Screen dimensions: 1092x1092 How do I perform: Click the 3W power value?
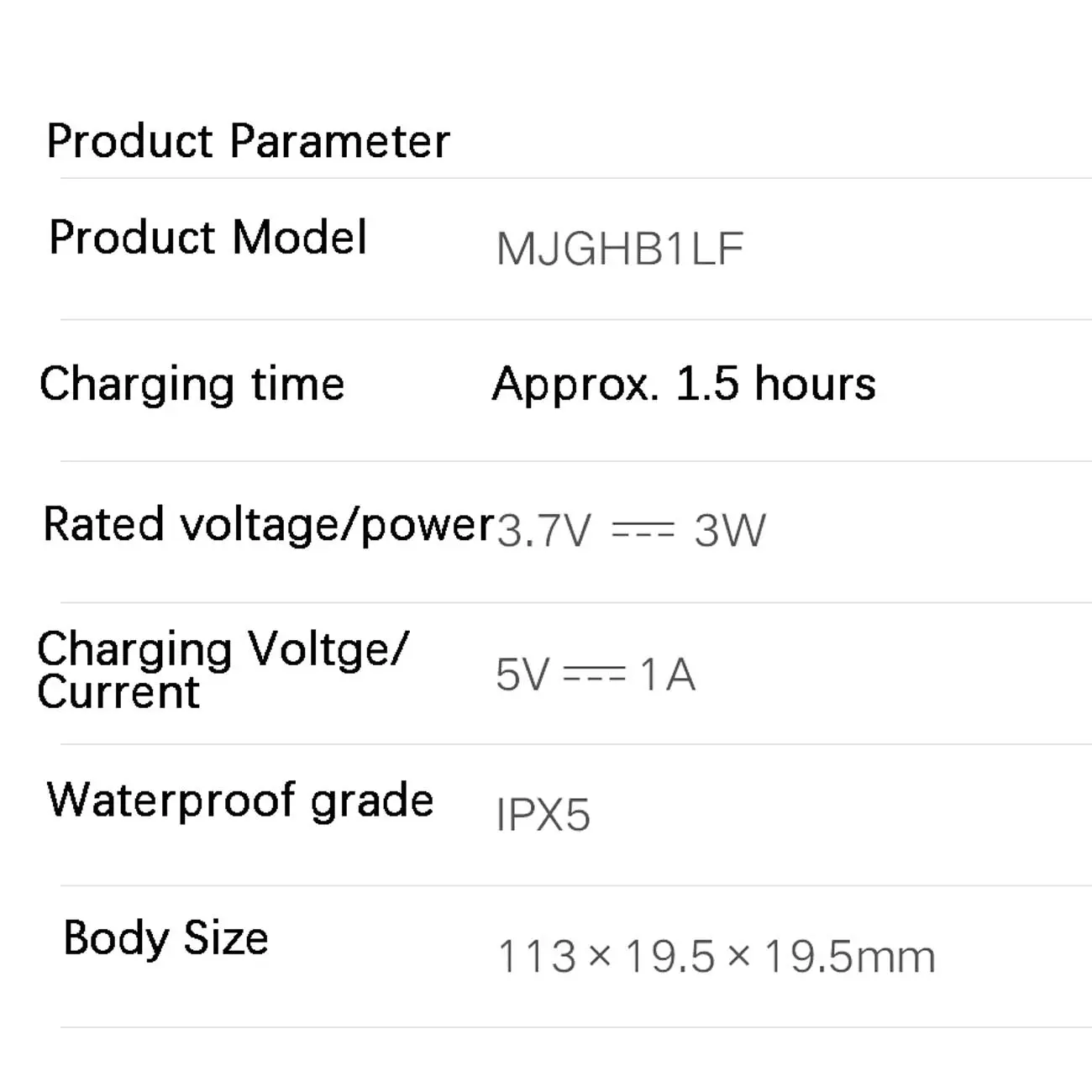click(x=729, y=531)
